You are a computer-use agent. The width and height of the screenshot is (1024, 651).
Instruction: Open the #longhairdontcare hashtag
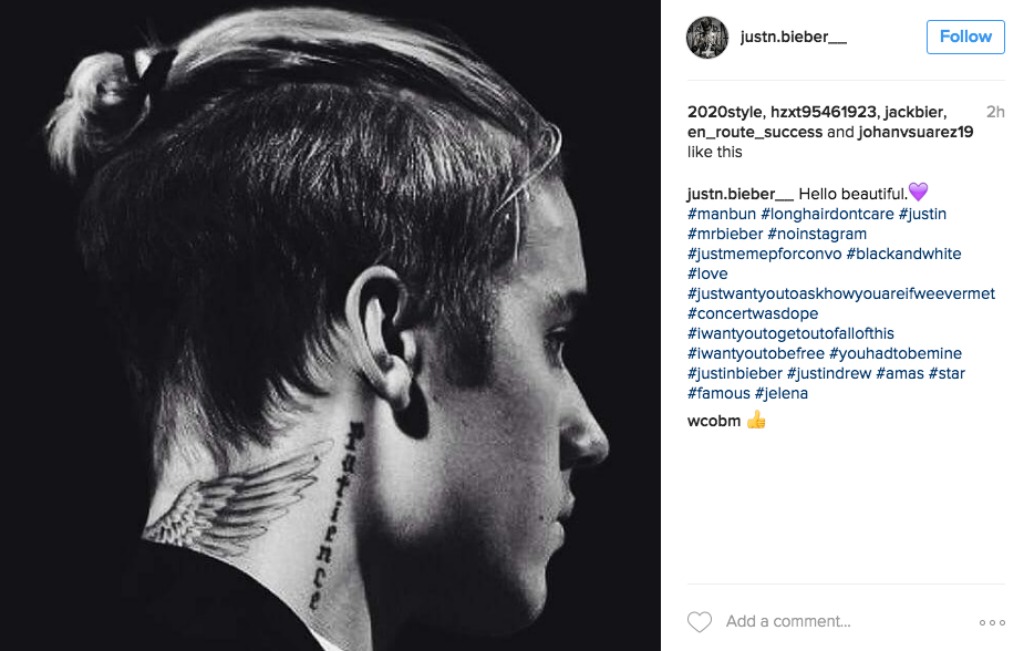pos(827,214)
